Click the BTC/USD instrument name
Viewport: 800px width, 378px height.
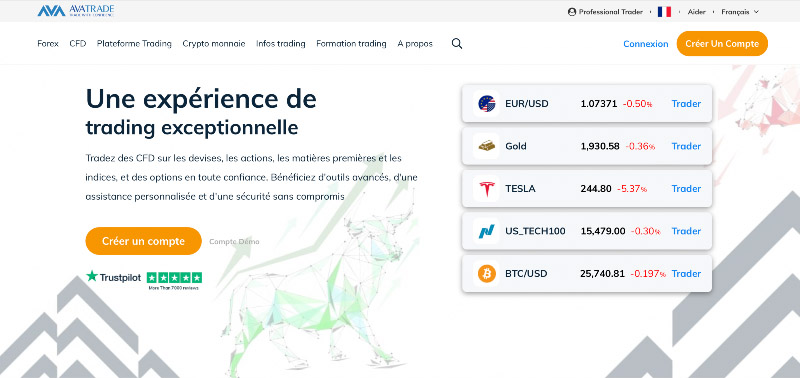(526, 274)
